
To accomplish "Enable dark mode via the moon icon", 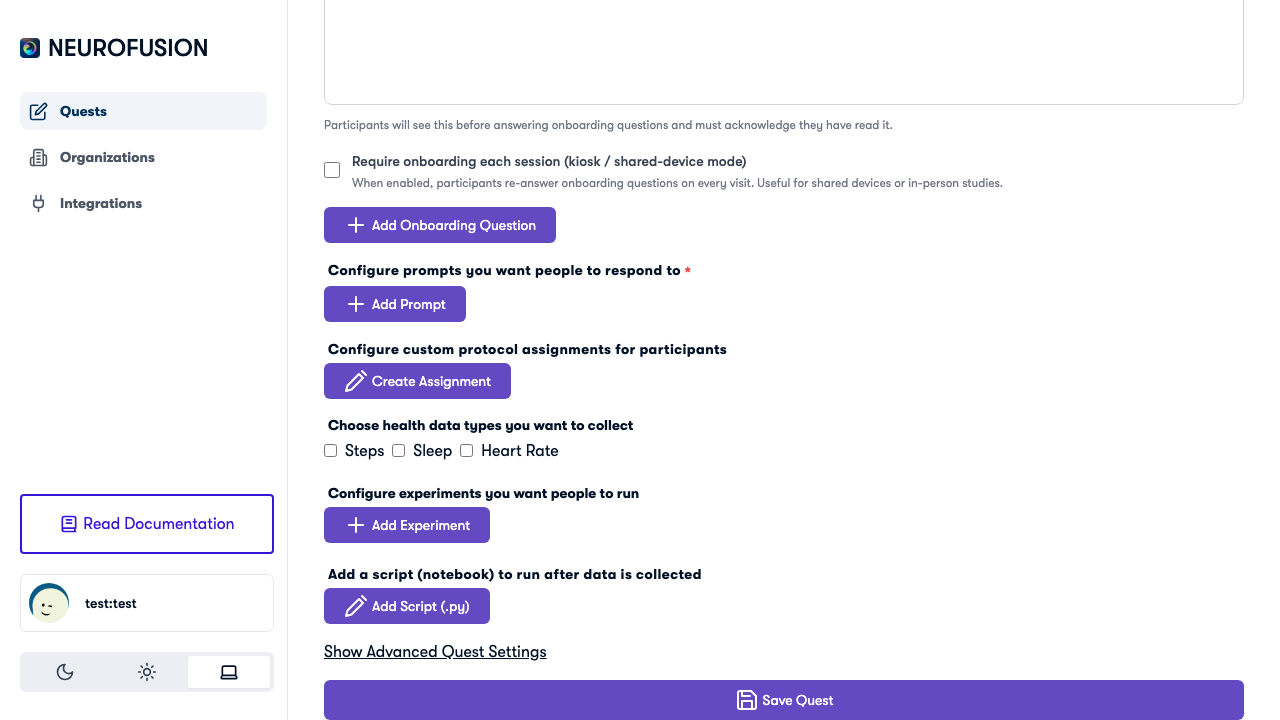I will click(x=64, y=672).
